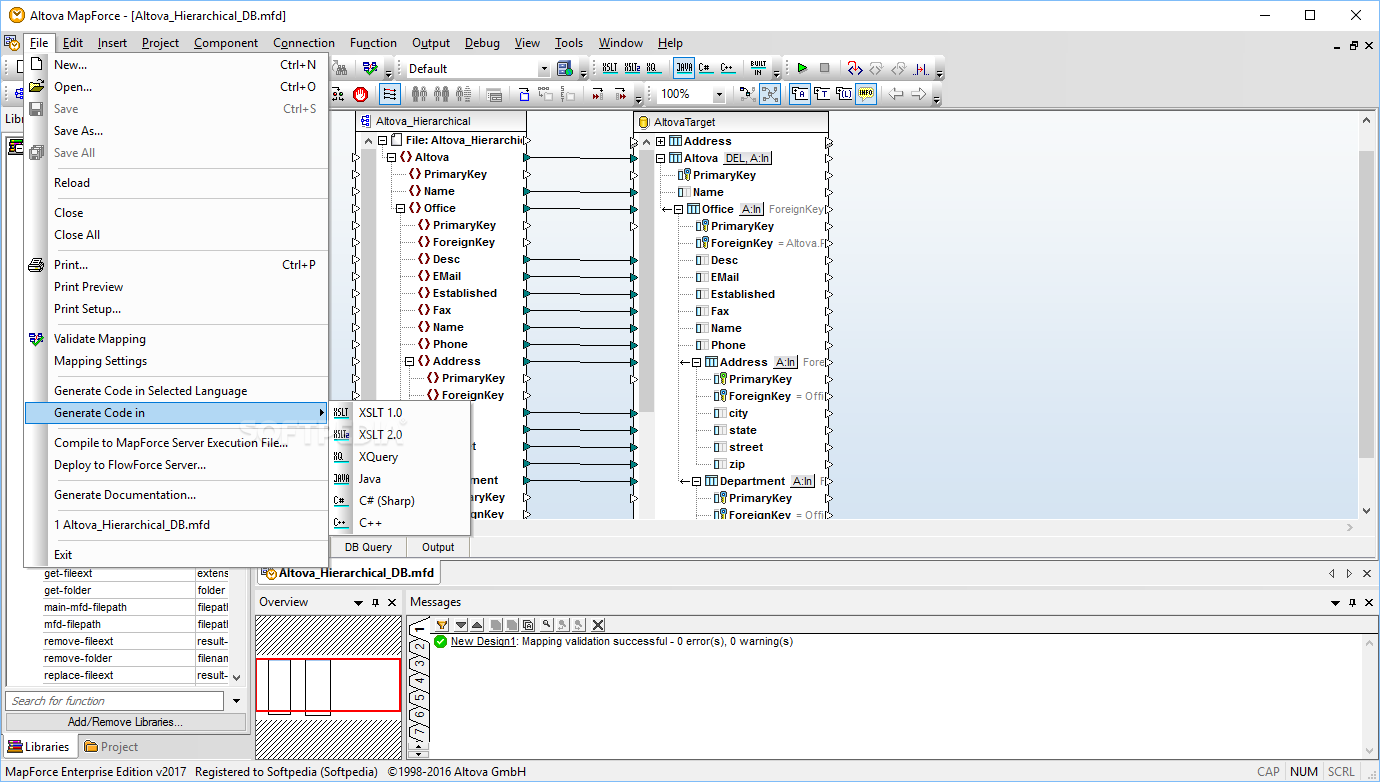
Task: Select XQuery toolbar language icon
Action: [652, 68]
